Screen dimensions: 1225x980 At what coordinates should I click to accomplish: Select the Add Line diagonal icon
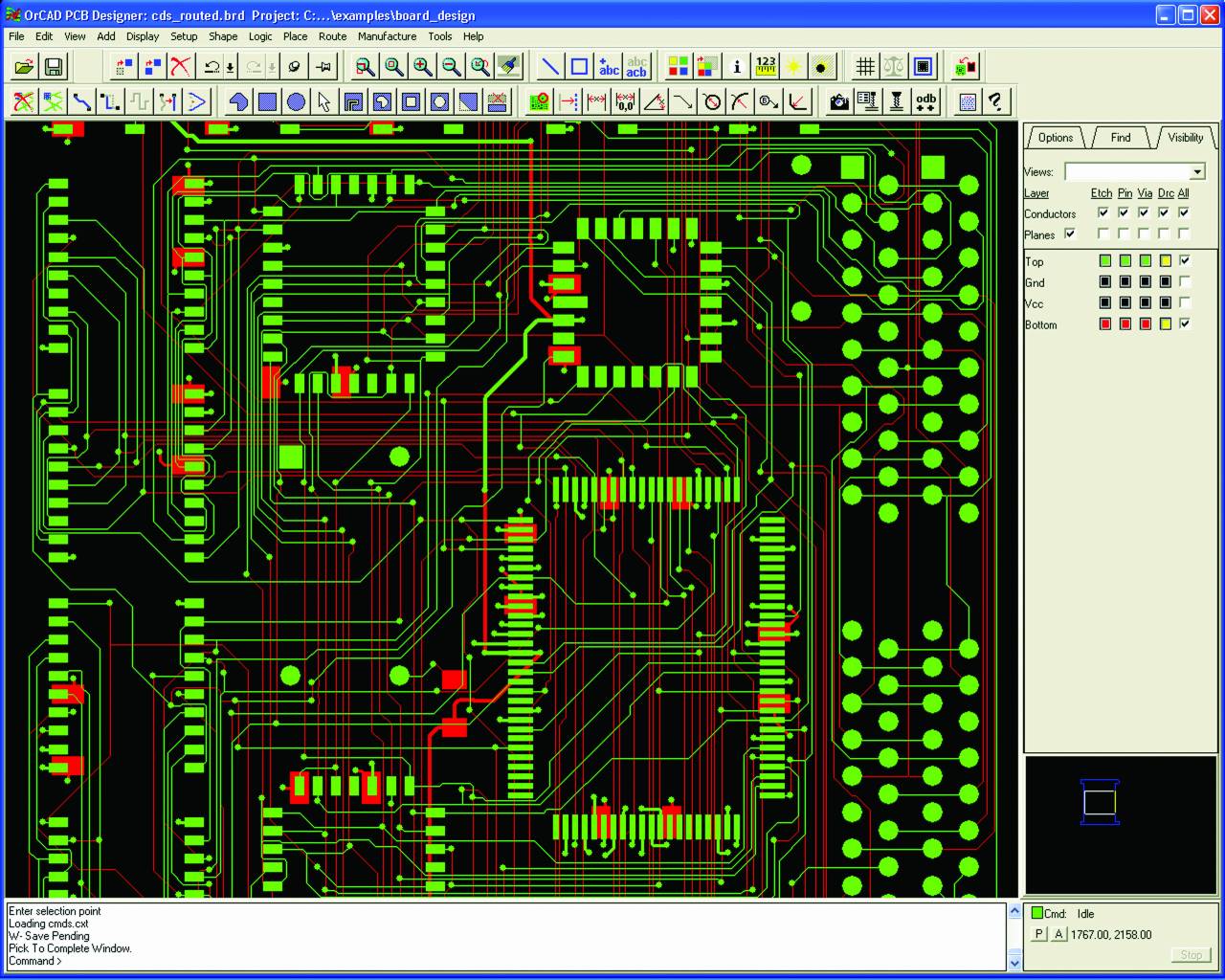551,66
